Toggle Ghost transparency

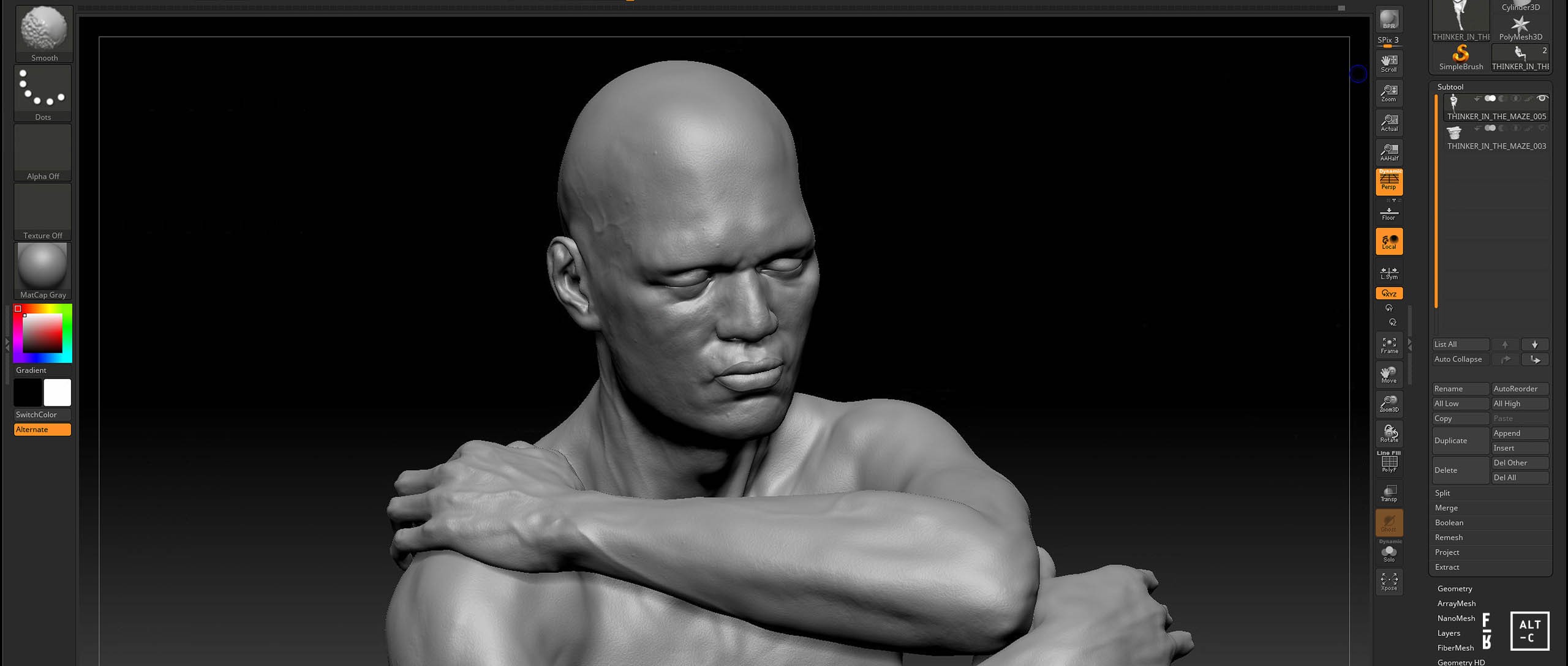tap(1389, 523)
